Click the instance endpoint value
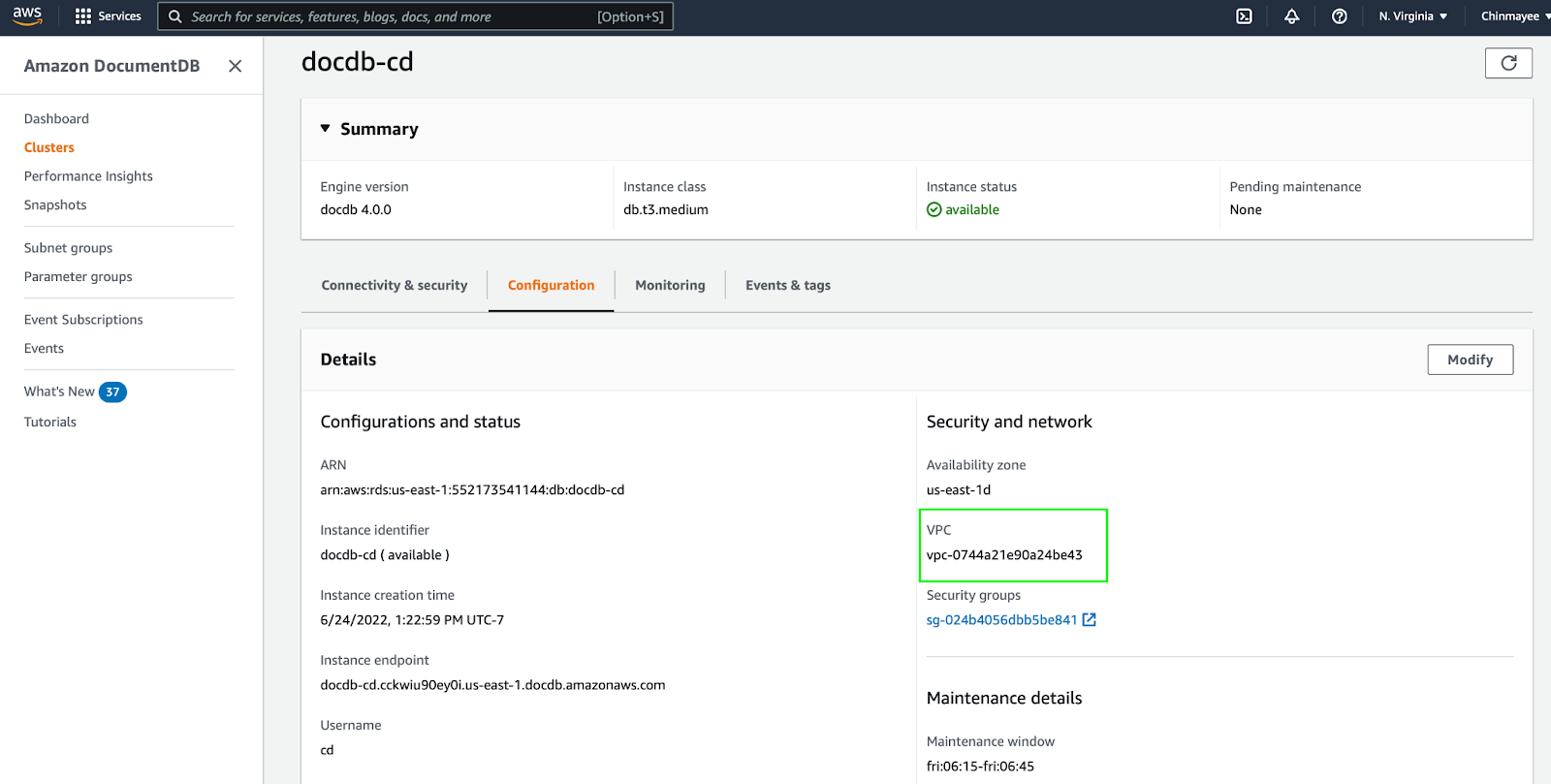The width and height of the screenshot is (1551, 784). (x=492, y=685)
